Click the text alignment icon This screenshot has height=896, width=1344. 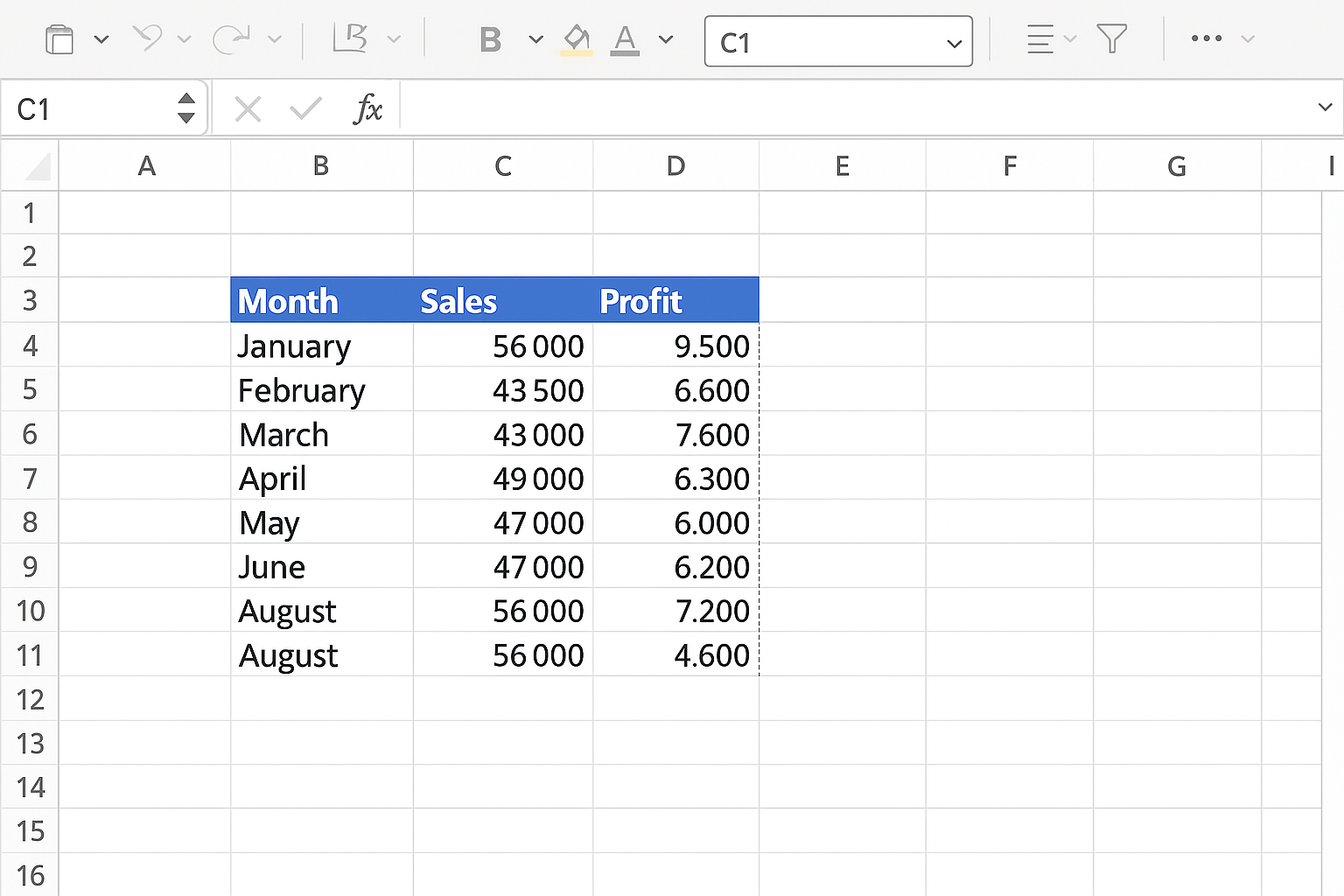[x=1039, y=39]
